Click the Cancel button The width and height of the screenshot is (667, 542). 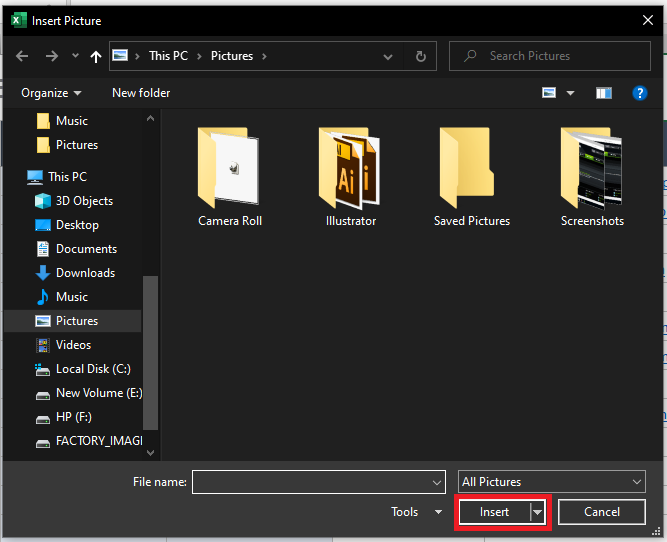click(x=601, y=512)
